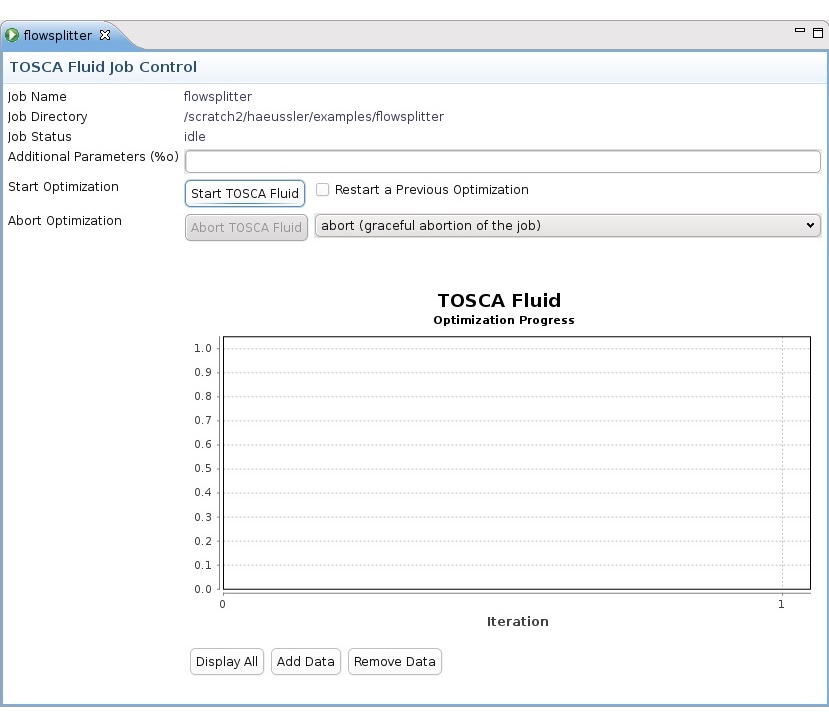
Task: Click the Remove Data button
Action: tap(394, 662)
